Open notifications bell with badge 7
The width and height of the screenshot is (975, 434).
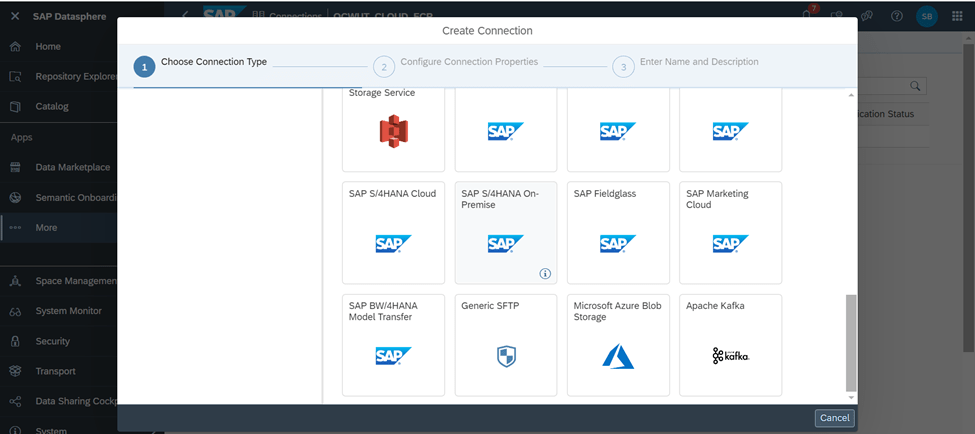click(808, 15)
